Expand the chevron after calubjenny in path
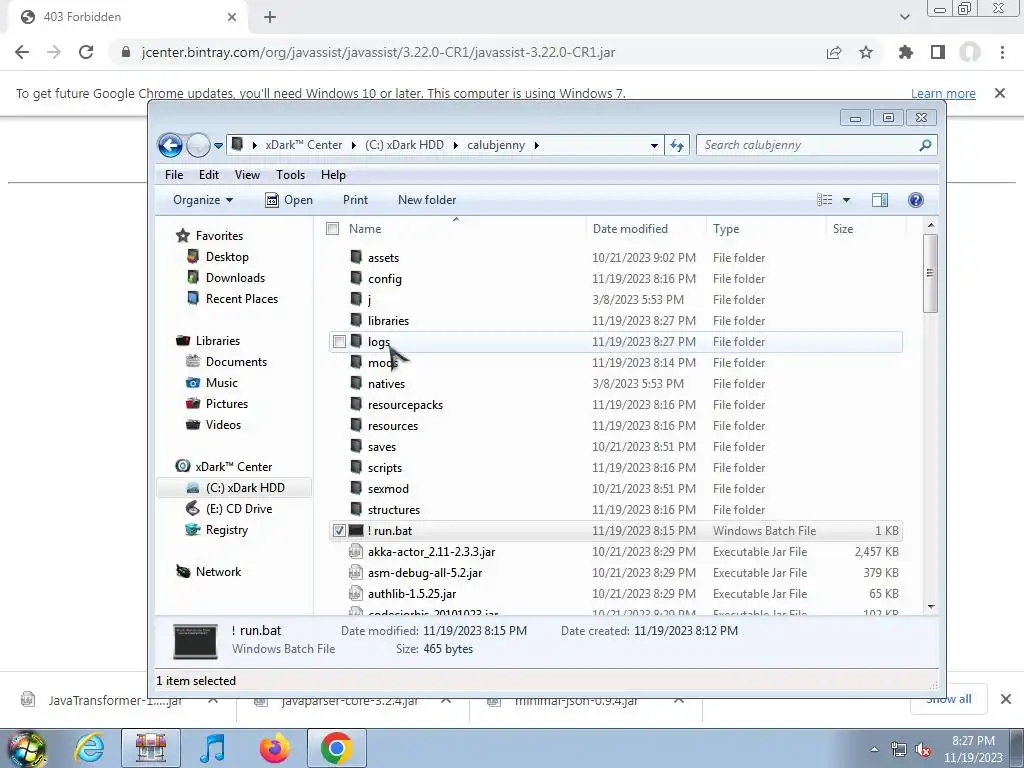Screen dimensions: 1024x768 pyautogui.click(x=537, y=145)
